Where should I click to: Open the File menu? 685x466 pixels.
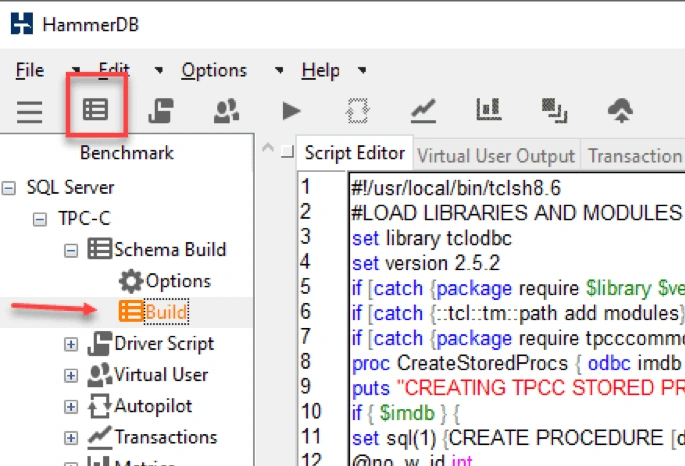30,70
